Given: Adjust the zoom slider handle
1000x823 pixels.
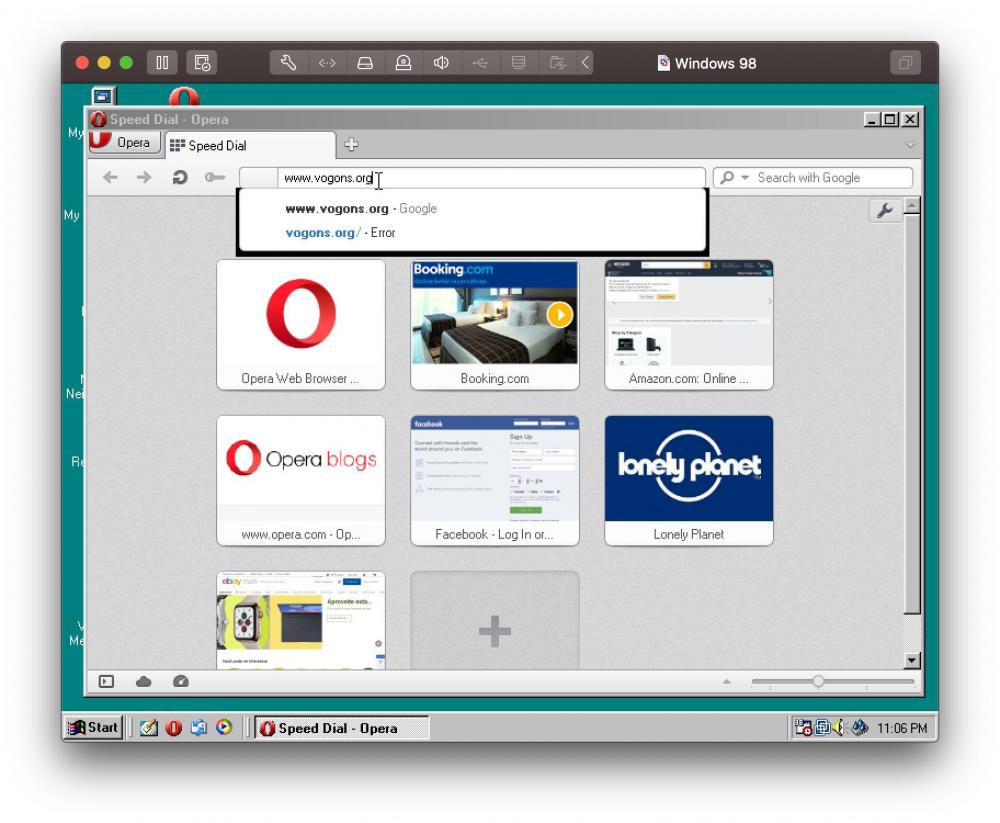Looking at the screenshot, I should [818, 681].
